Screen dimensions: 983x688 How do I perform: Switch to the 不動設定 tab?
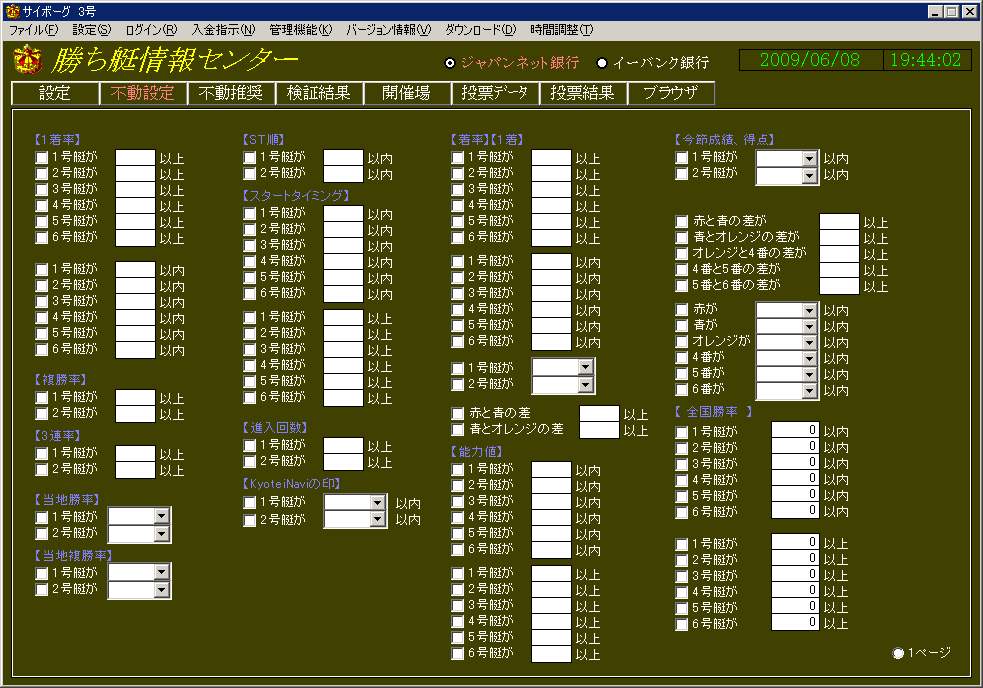click(143, 93)
